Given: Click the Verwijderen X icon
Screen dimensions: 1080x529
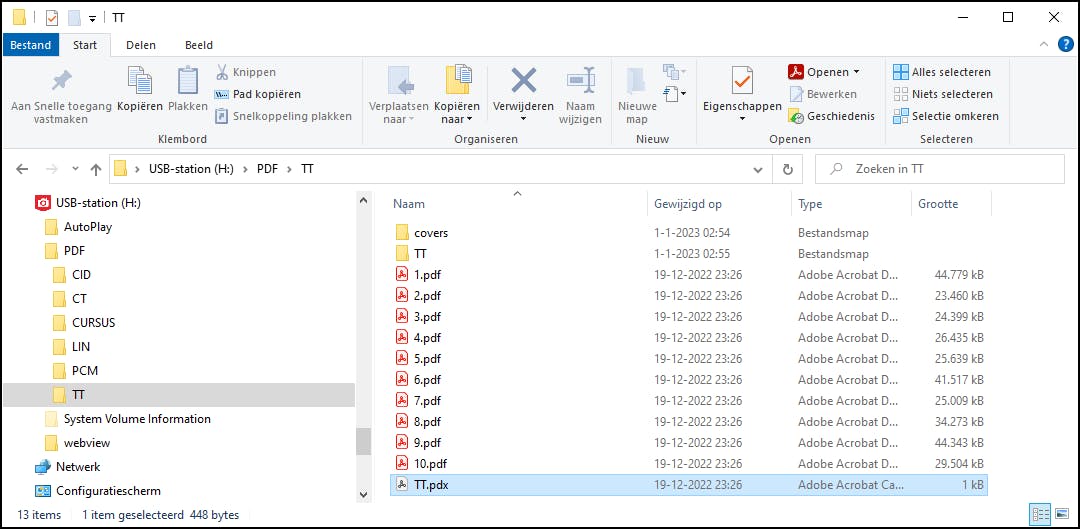Looking at the screenshot, I should (523, 81).
